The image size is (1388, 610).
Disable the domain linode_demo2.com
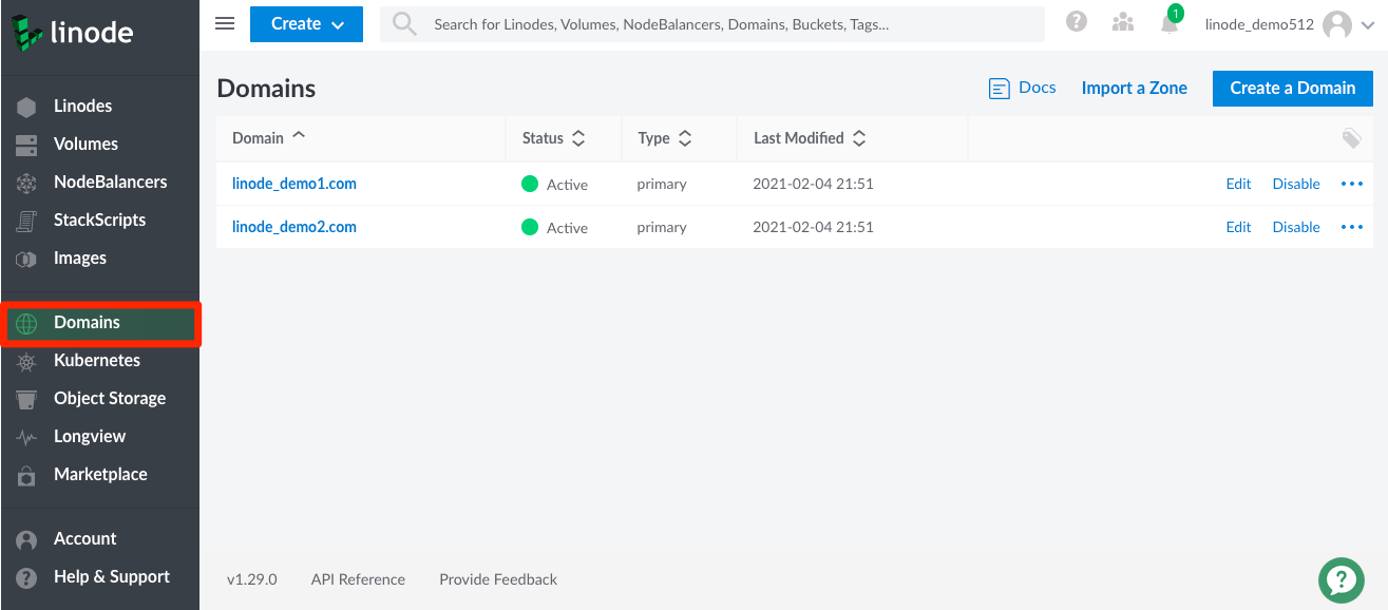click(1296, 226)
